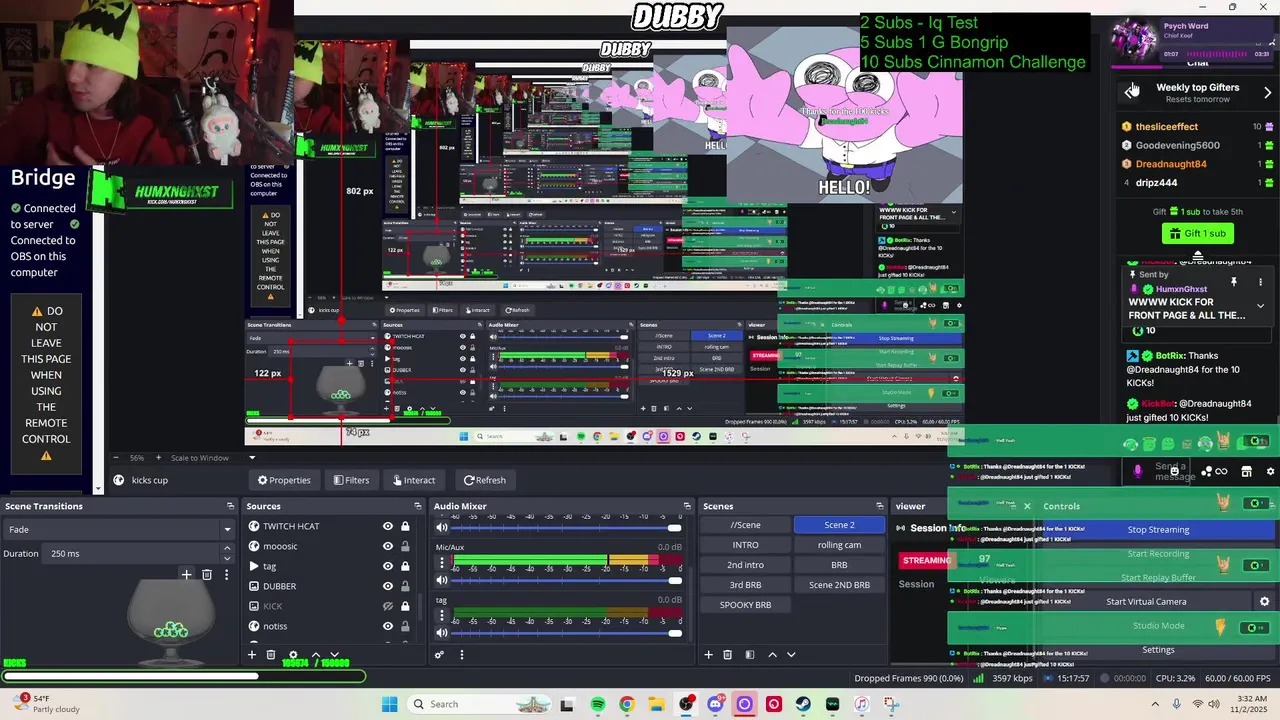Open Filters for the selected source
This screenshot has width=1280, height=720.
click(351, 480)
